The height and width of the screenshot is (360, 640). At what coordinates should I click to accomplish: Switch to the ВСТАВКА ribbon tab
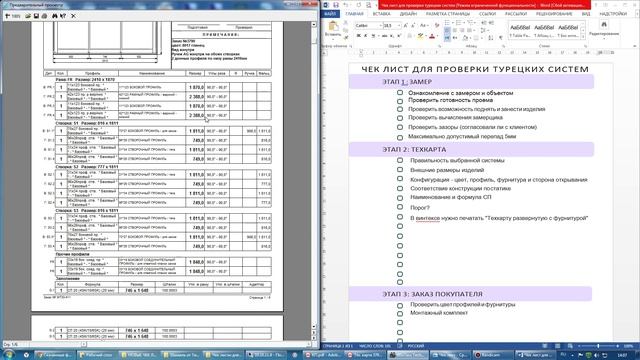[381, 14]
